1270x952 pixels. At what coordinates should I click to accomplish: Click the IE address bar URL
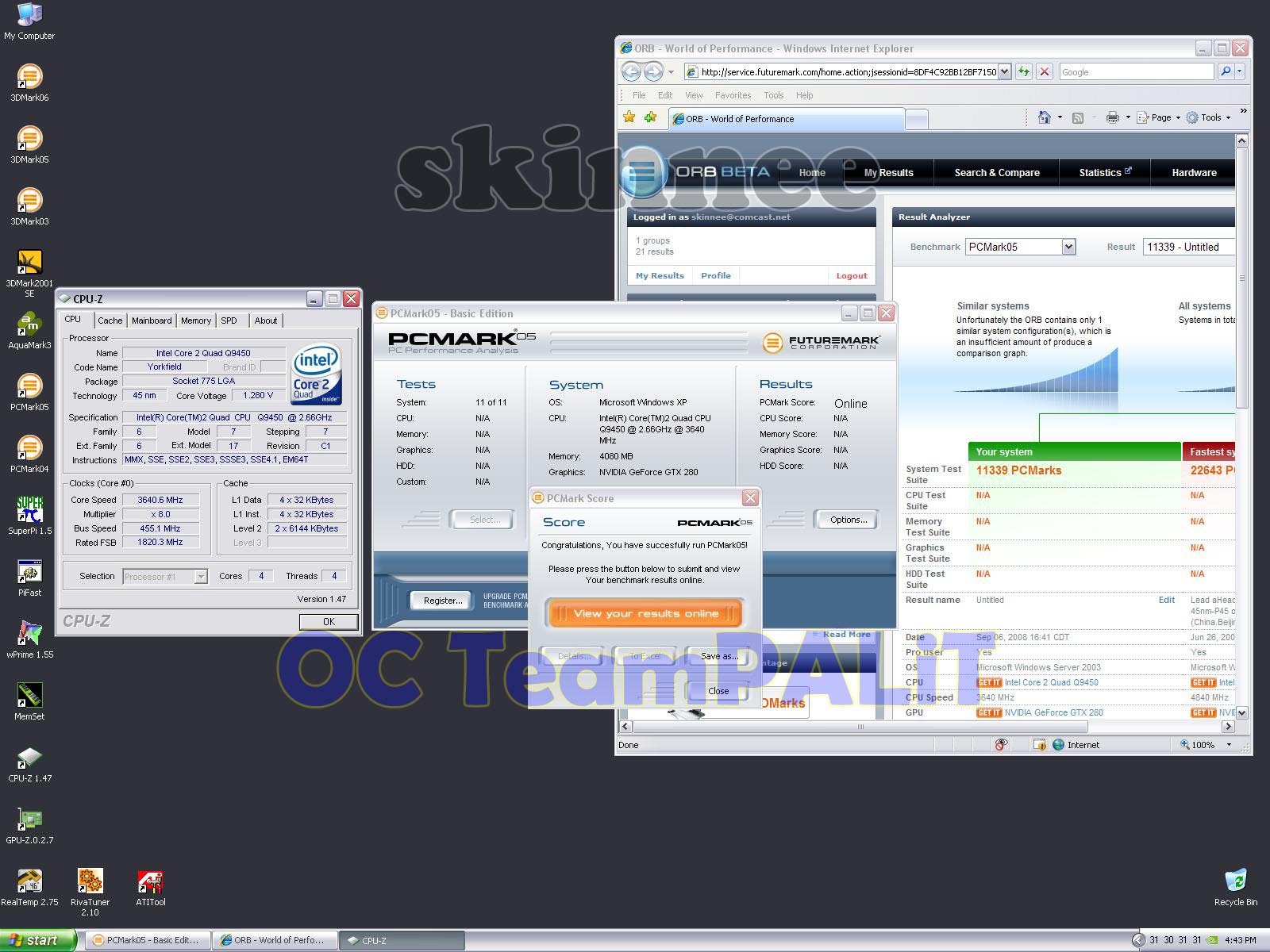pyautogui.click(x=848, y=71)
